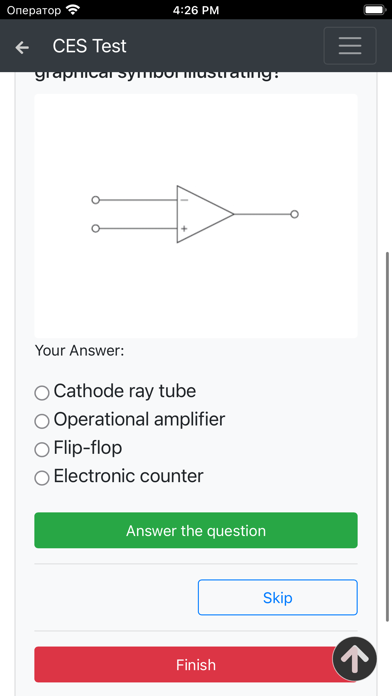The image size is (392, 696).
Task: Tap the Wi-Fi status icon
Action: 72,10
